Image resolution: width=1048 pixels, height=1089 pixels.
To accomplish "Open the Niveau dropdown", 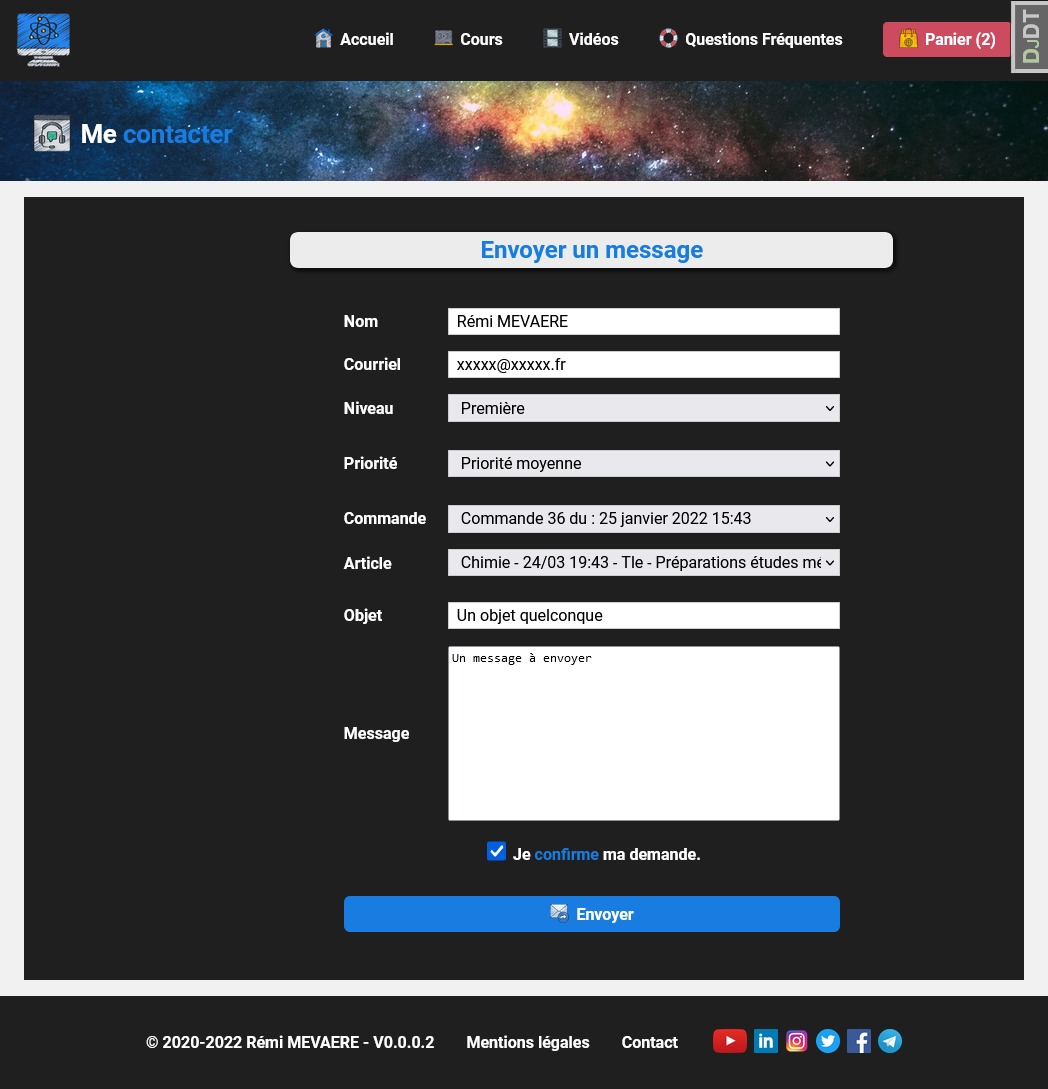I will tap(643, 408).
